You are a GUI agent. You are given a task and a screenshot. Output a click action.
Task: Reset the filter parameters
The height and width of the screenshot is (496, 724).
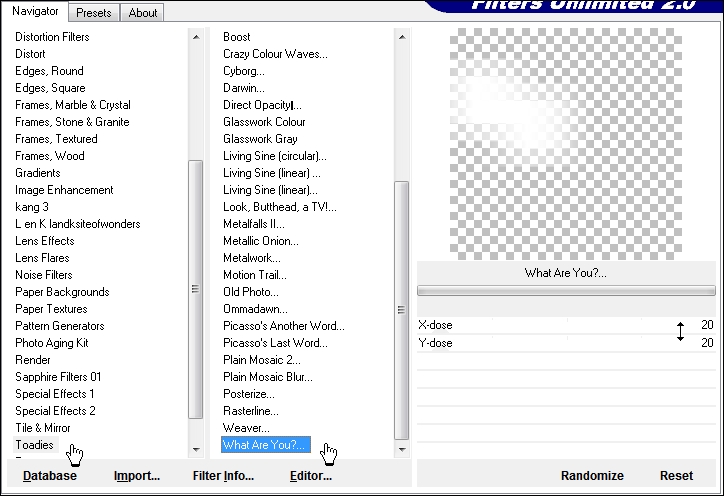click(x=676, y=476)
